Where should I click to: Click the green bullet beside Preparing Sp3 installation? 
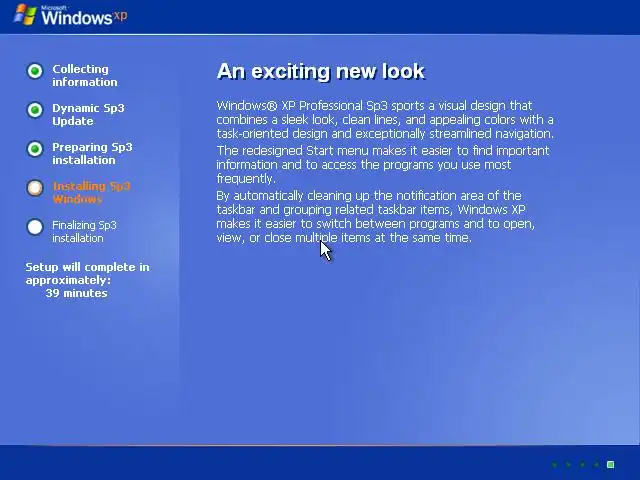tap(35, 149)
